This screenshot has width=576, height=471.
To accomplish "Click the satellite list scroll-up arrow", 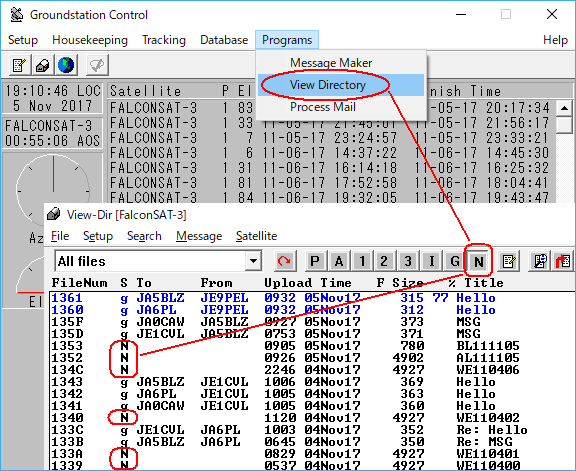I will coord(564,108).
